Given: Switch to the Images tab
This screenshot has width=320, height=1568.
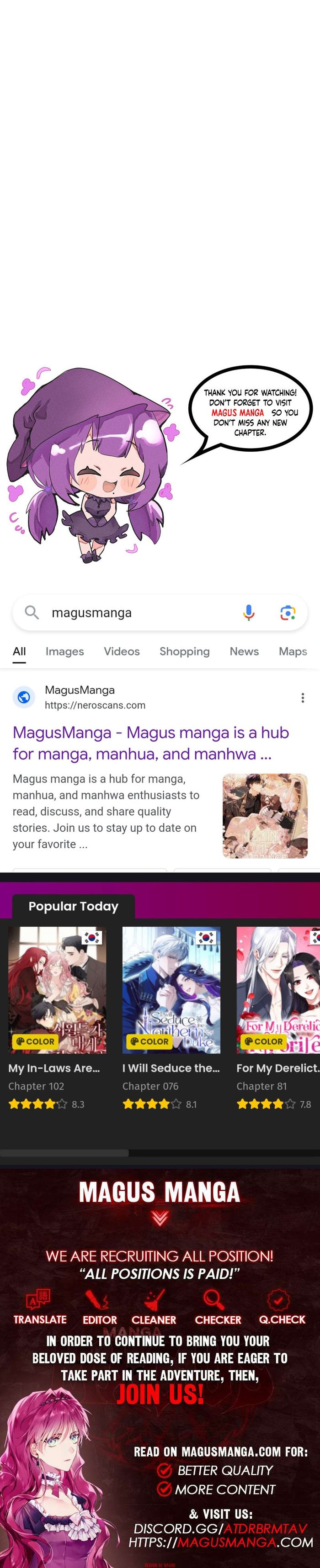Looking at the screenshot, I should [x=64, y=651].
